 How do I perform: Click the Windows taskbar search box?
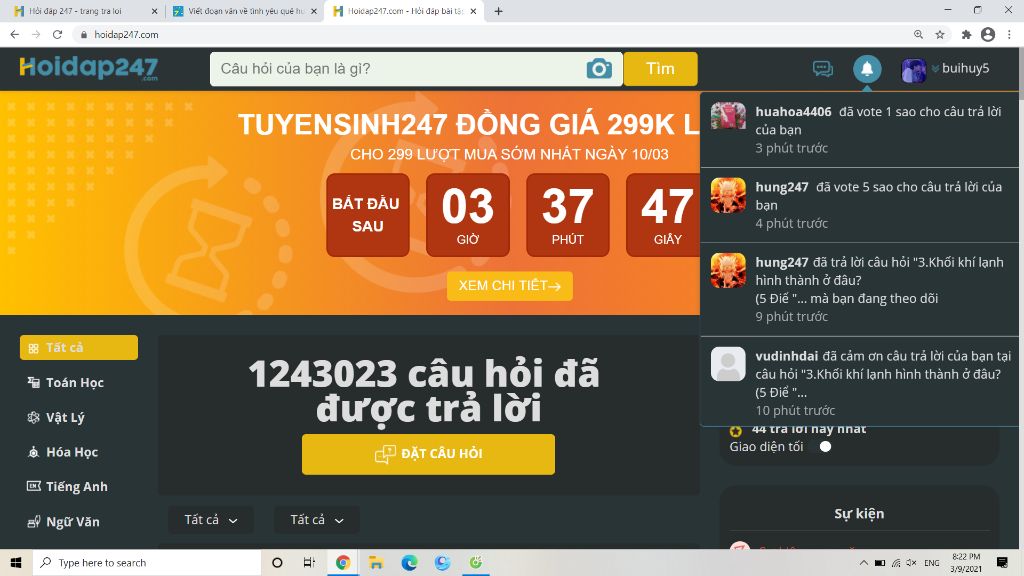pos(147,562)
